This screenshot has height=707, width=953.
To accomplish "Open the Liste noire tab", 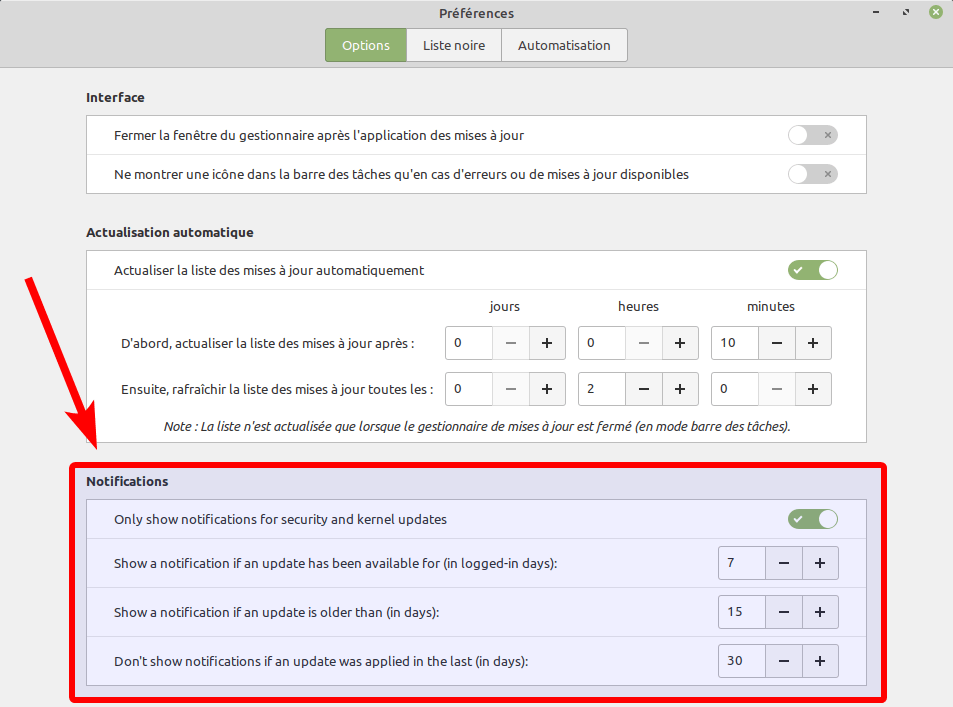I will click(454, 45).
